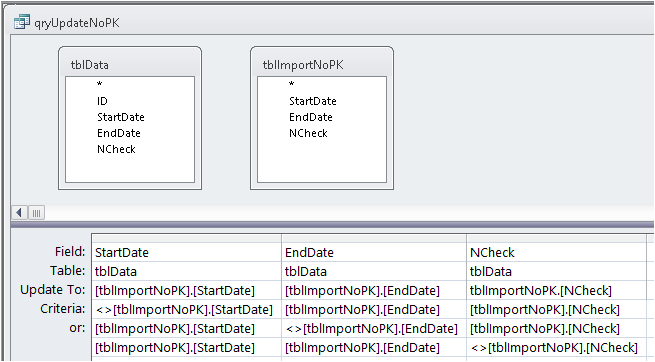Click Update To cell [tblImportNoPK].[StartDate]
655x362 pixels.
(186, 290)
